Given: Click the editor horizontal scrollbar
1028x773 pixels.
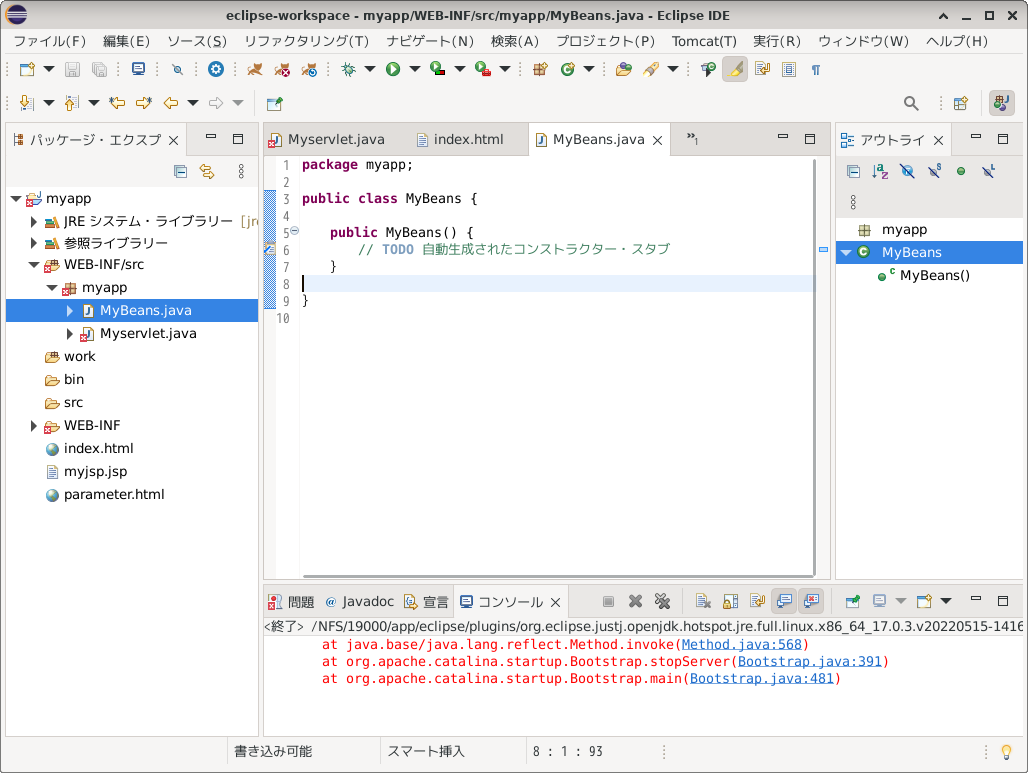Looking at the screenshot, I should pyautogui.click(x=557, y=576).
